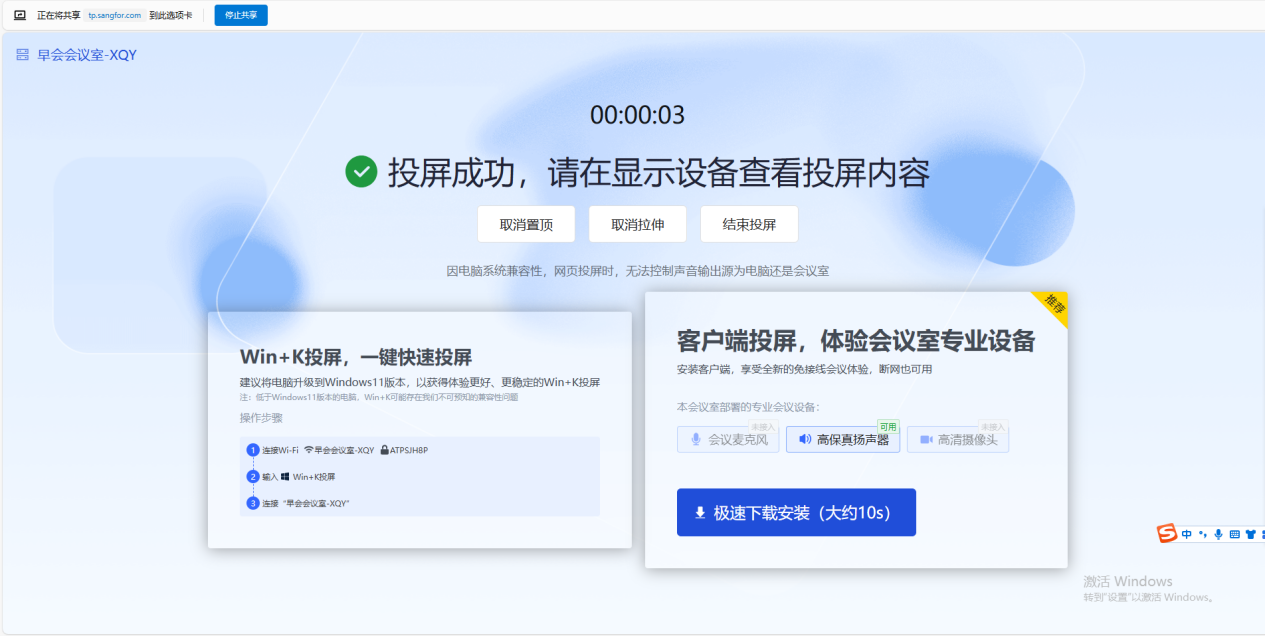Toggle the Sogou punctuation mode icon
Screen dimensions: 1265x636
(1203, 534)
